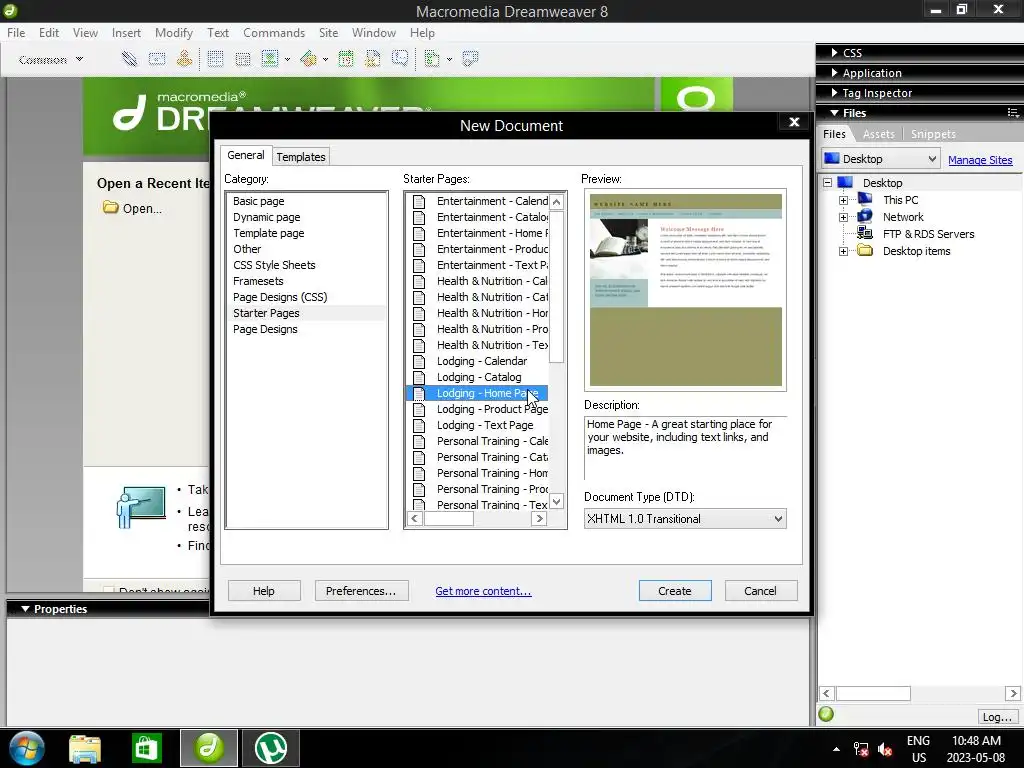
Task: Expand the Network tree node
Action: 843,217
